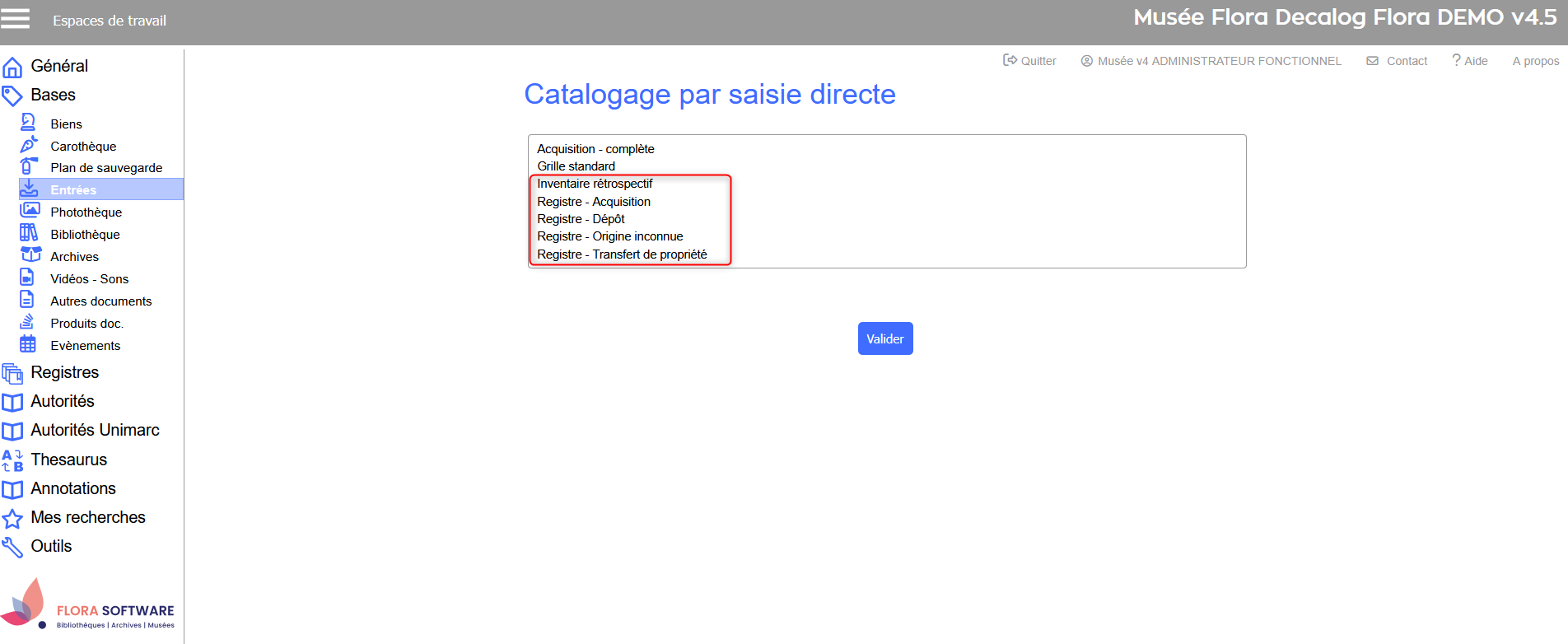
Task: Open the Aide help link
Action: (x=1470, y=61)
